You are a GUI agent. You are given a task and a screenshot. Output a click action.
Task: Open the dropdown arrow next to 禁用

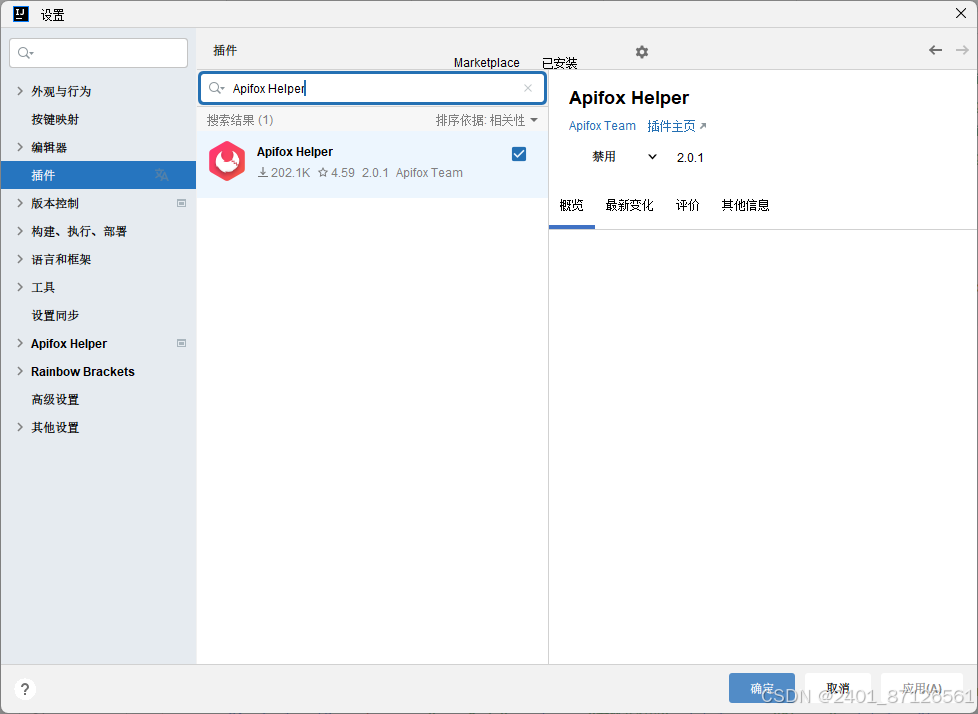652,157
